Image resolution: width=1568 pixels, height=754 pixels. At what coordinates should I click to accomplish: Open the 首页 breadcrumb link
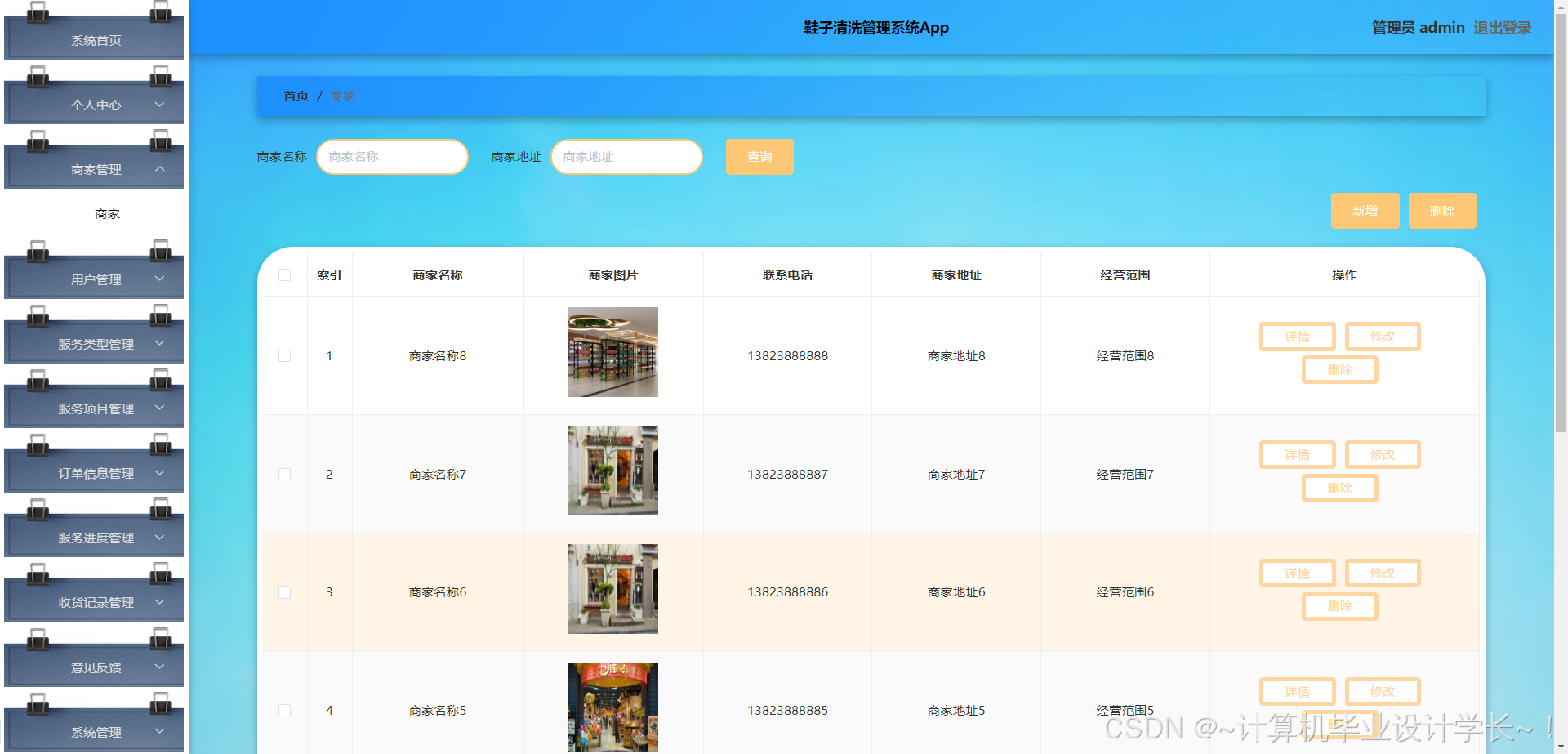295,96
